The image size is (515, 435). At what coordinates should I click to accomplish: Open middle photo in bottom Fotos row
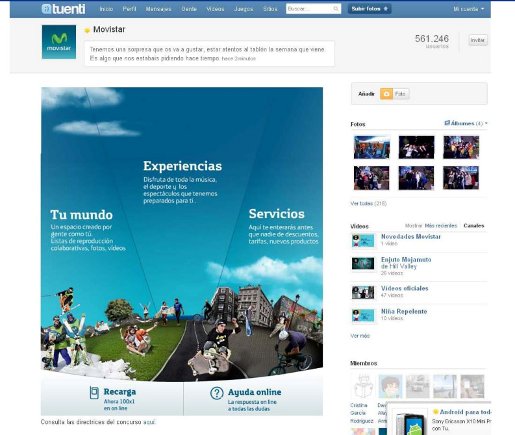click(x=416, y=178)
